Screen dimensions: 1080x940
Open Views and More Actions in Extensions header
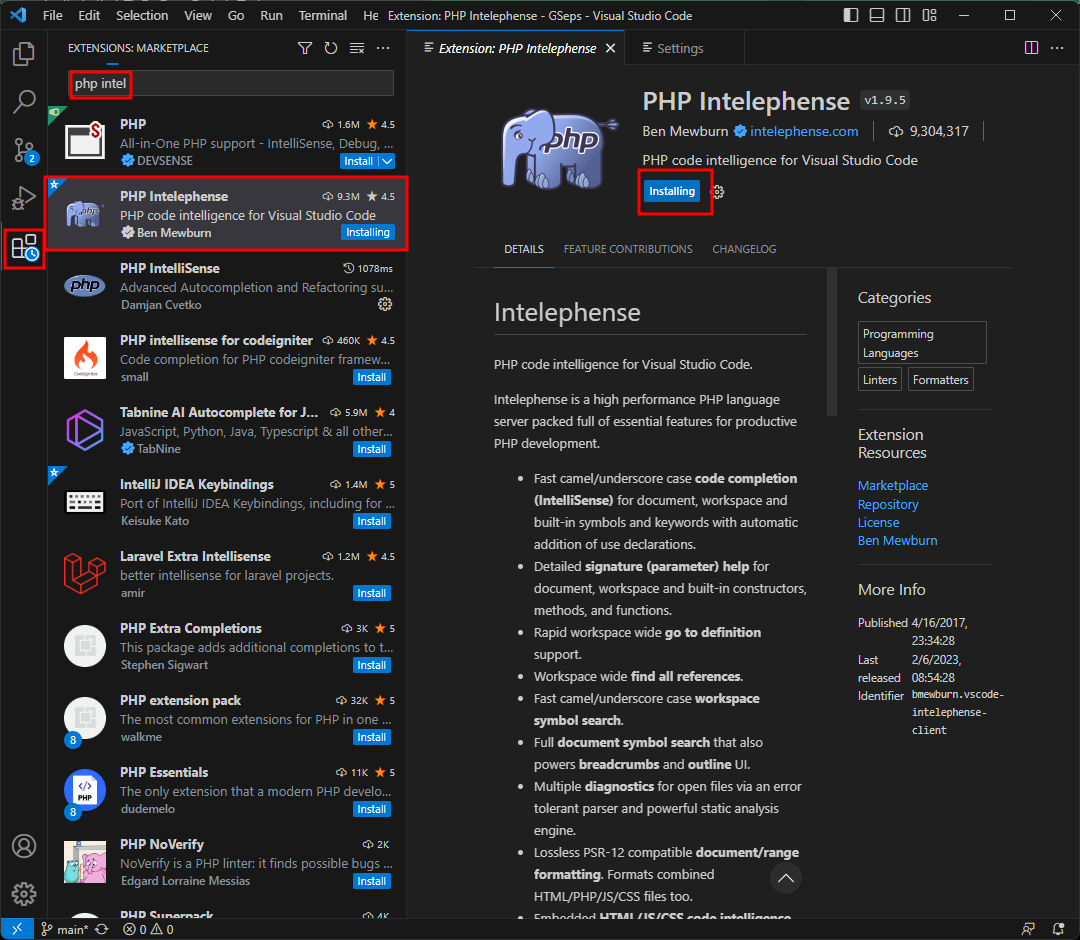383,48
